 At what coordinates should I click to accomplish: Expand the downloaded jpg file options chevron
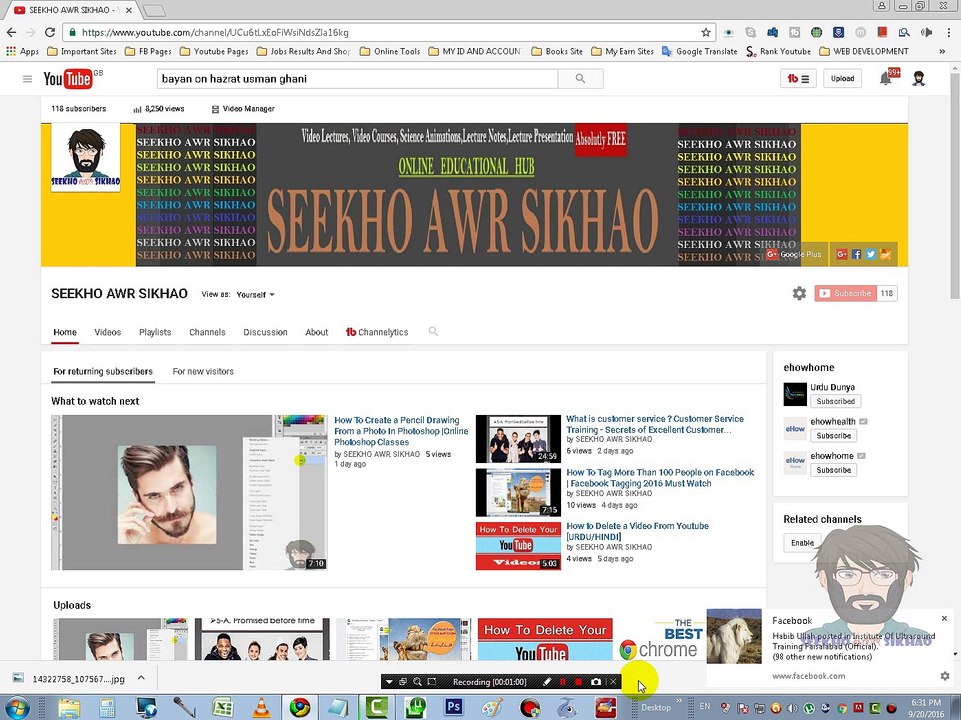141,678
